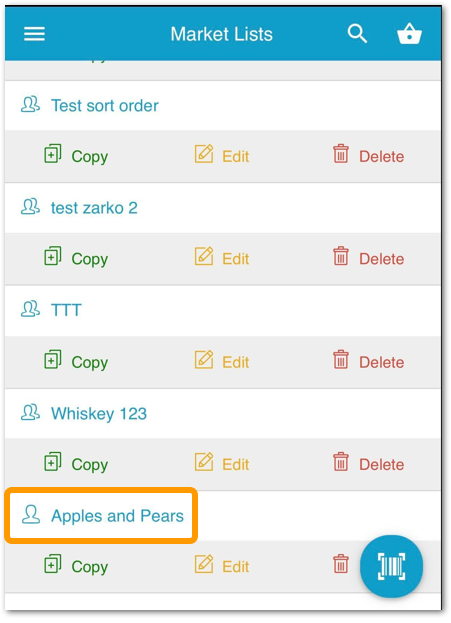Delete the TTT list
The image size is (451, 623).
tap(368, 361)
